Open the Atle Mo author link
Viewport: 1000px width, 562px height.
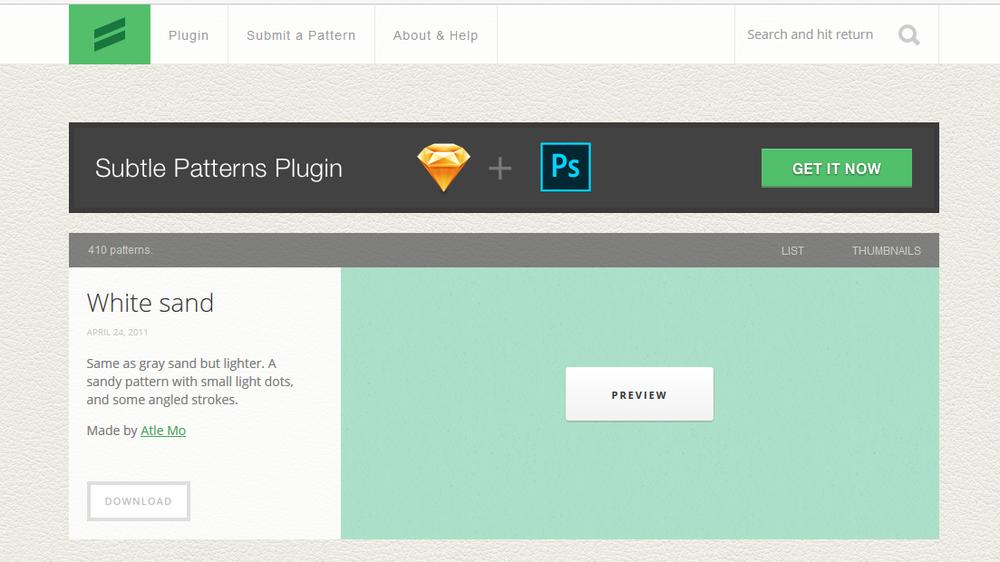click(x=163, y=431)
